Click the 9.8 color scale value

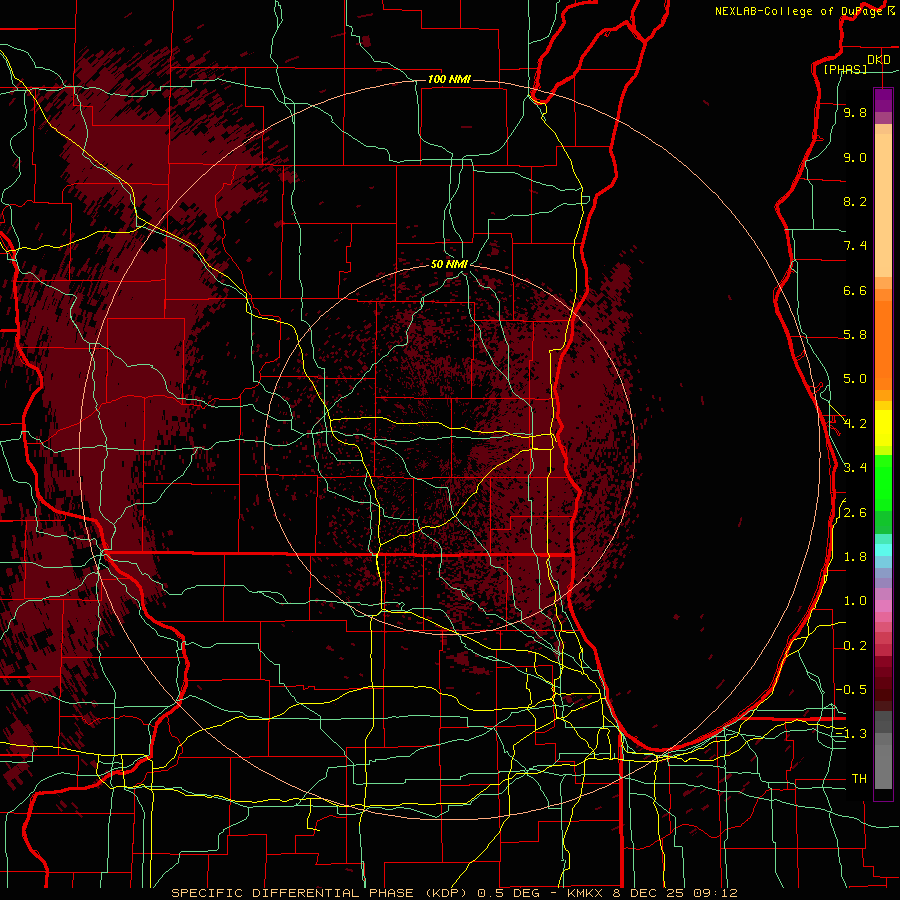(x=855, y=112)
